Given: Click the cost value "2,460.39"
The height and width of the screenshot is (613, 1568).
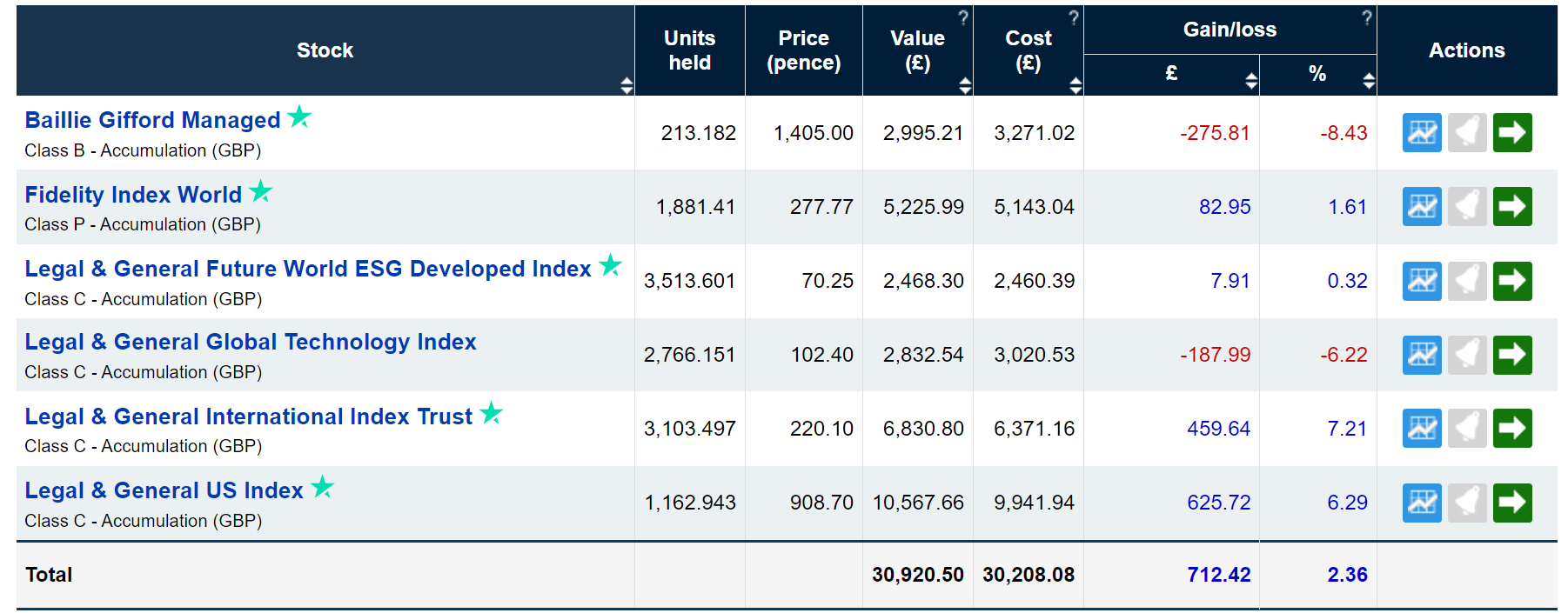Looking at the screenshot, I should click(x=1035, y=281).
